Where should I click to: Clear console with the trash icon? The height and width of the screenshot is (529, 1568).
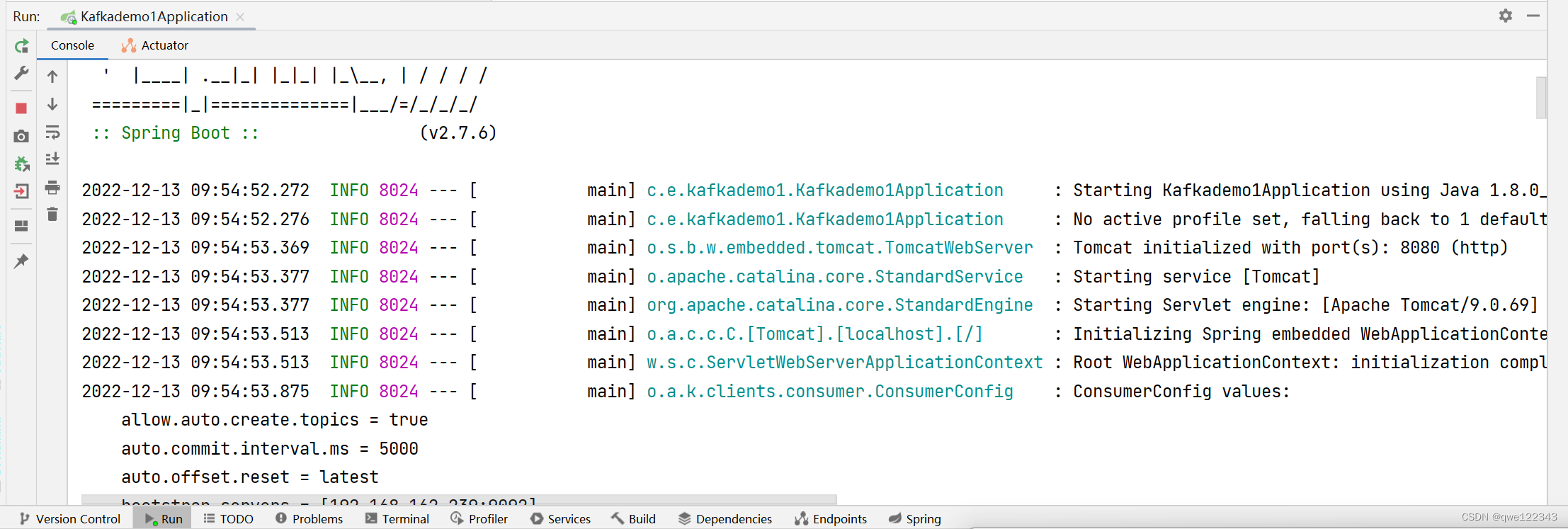pos(52,214)
